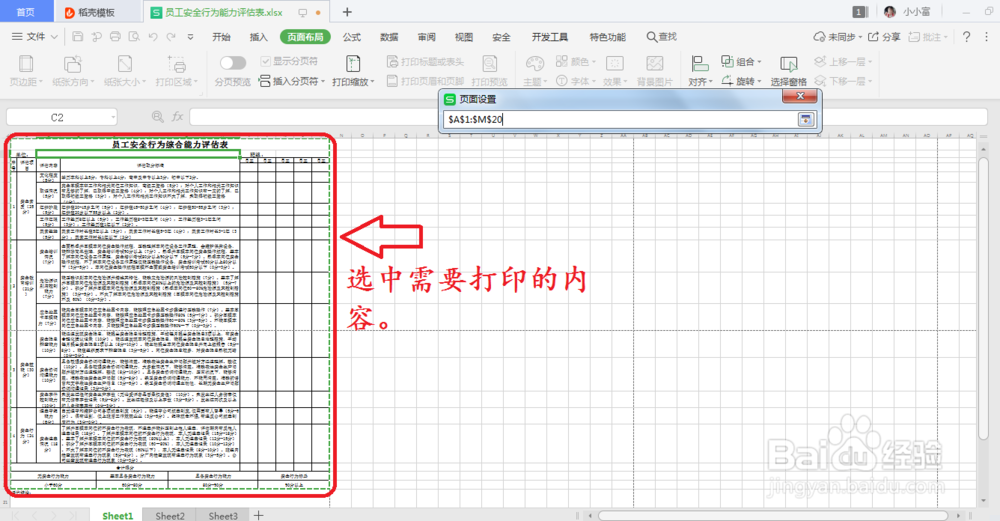Open the 稻壳模板 templates tab
The height and width of the screenshot is (521, 1000).
(97, 12)
